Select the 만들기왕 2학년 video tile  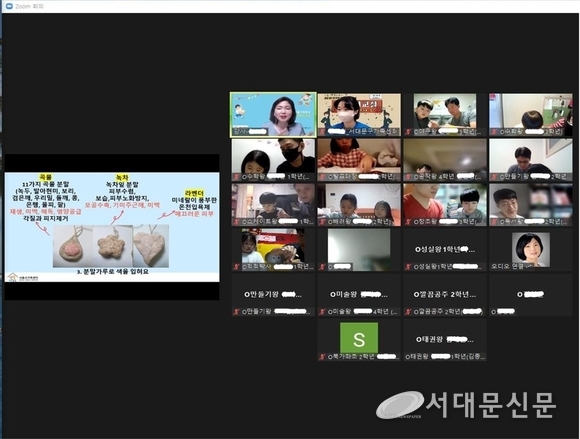pyautogui.click(x=530, y=160)
